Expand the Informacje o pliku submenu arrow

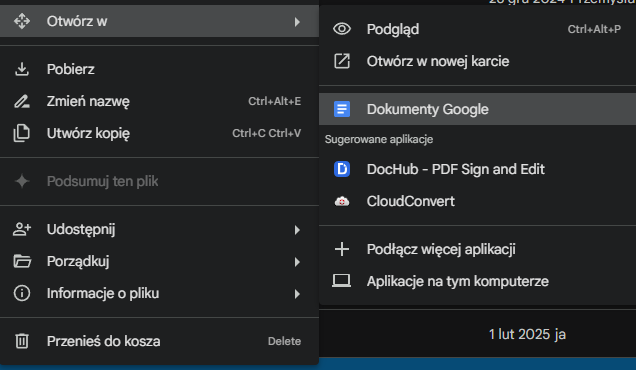click(297, 294)
